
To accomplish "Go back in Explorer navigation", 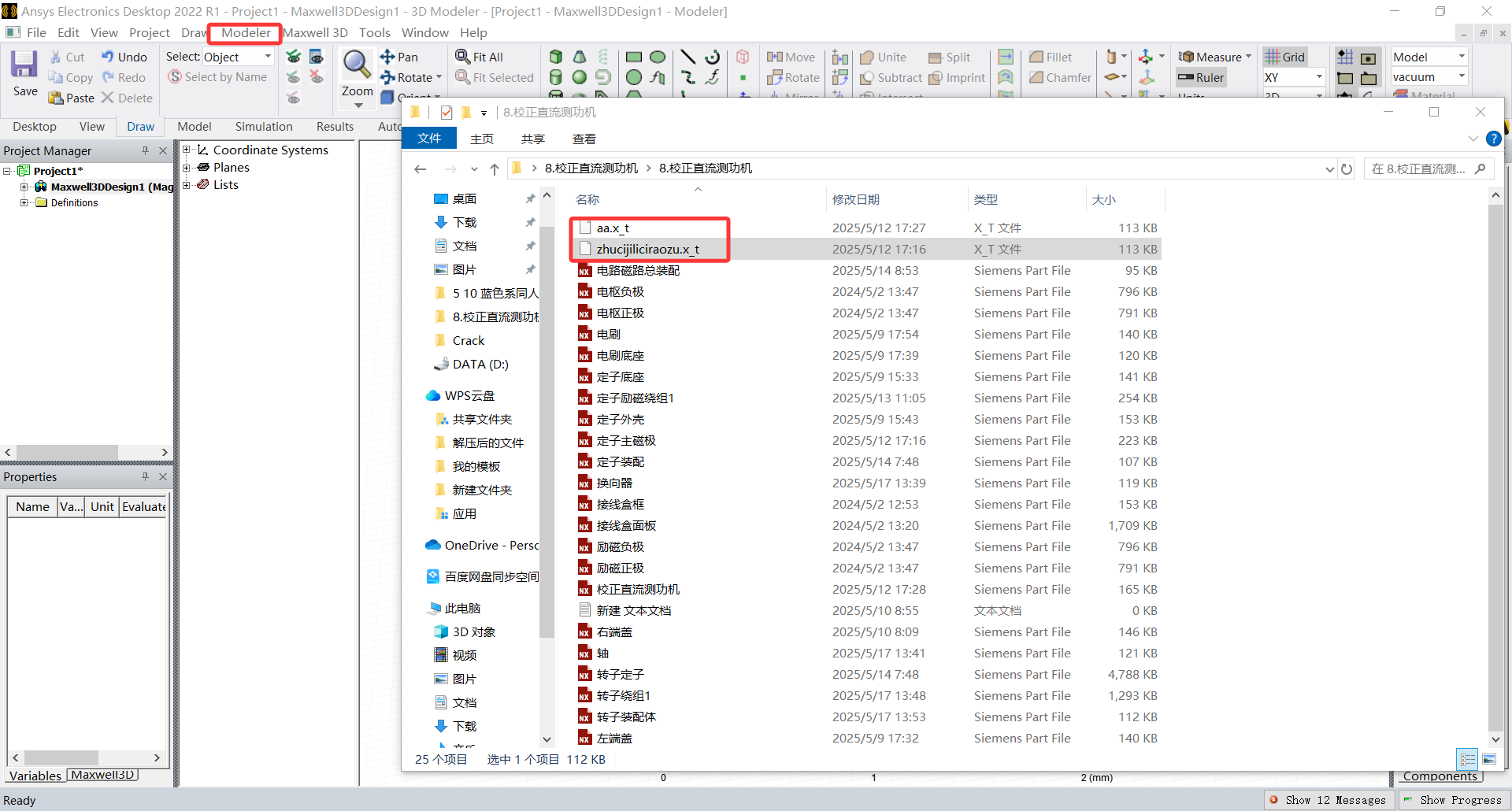I will [421, 168].
